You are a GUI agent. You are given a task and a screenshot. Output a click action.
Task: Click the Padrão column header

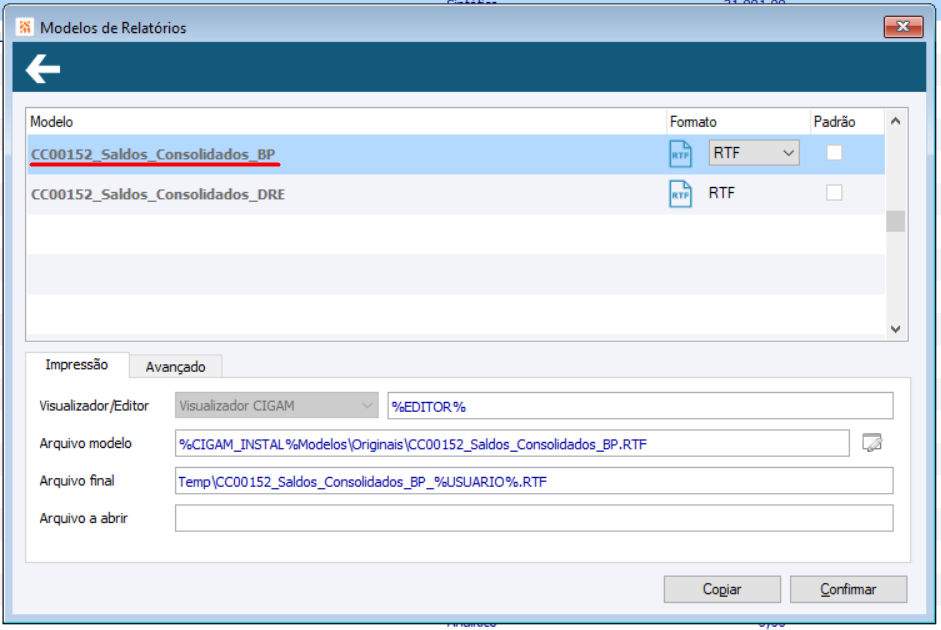click(847, 122)
